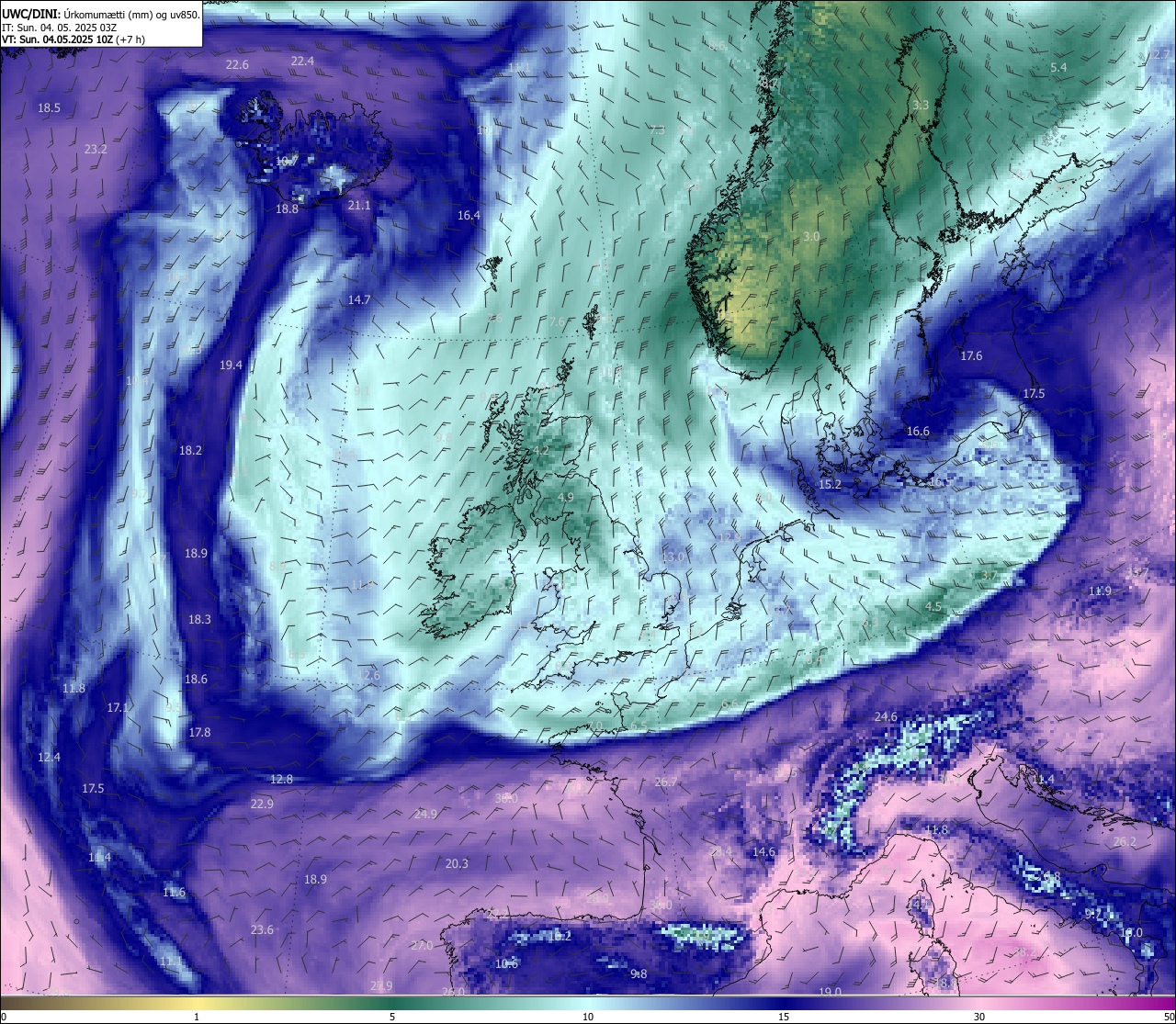Viewport: 1176px width, 1024px height.
Task: Click the value 13.0 in the North Sea
Action: (673, 557)
